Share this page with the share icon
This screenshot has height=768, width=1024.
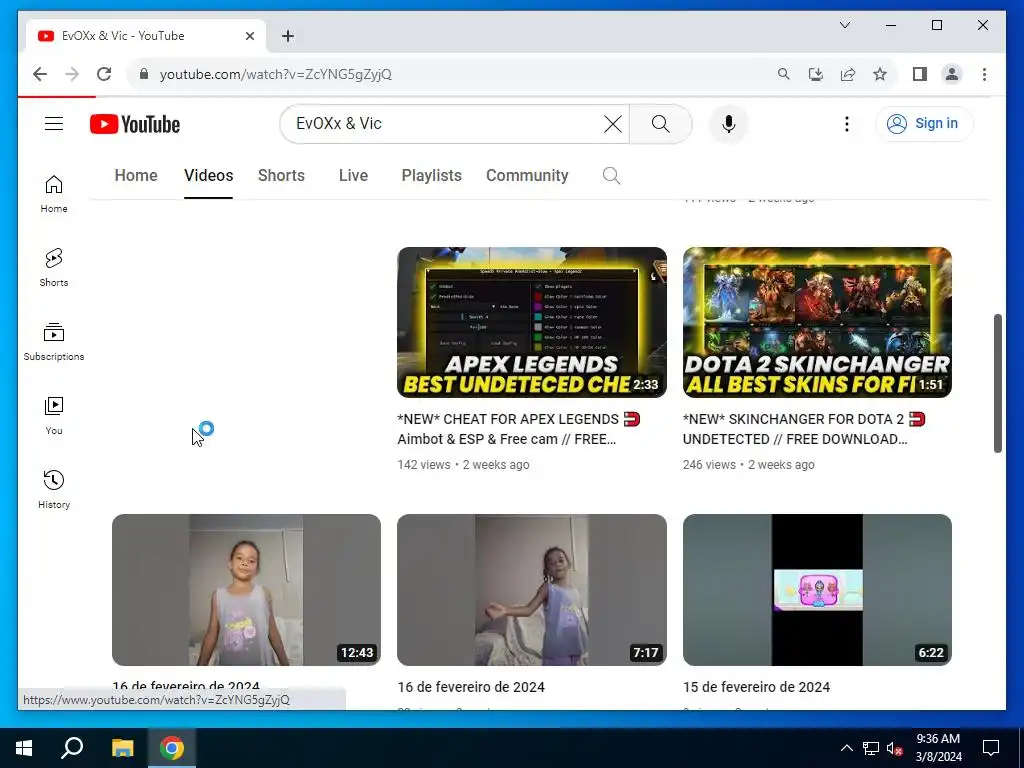[x=848, y=74]
